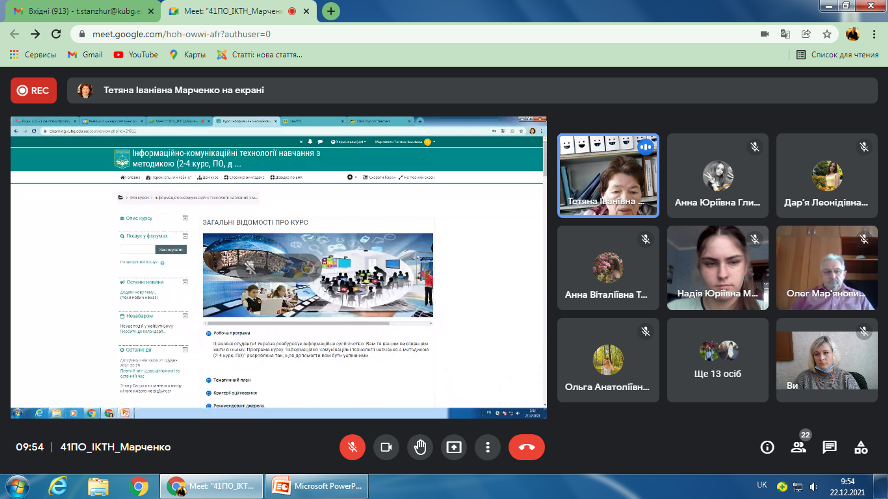
Task: Reload the page with the refresh button
Action: coord(59,33)
